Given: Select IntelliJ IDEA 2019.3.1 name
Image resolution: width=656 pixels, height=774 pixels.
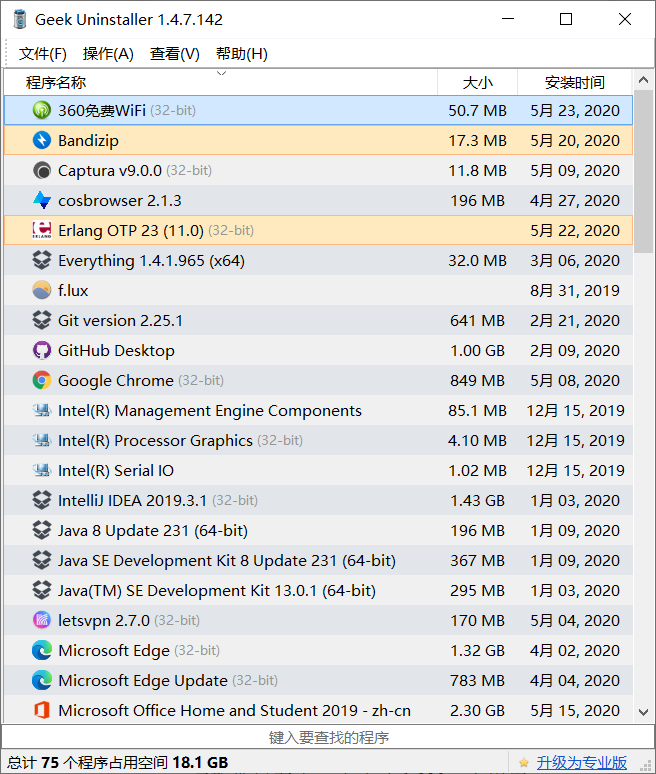Looking at the screenshot, I should (x=133, y=501).
